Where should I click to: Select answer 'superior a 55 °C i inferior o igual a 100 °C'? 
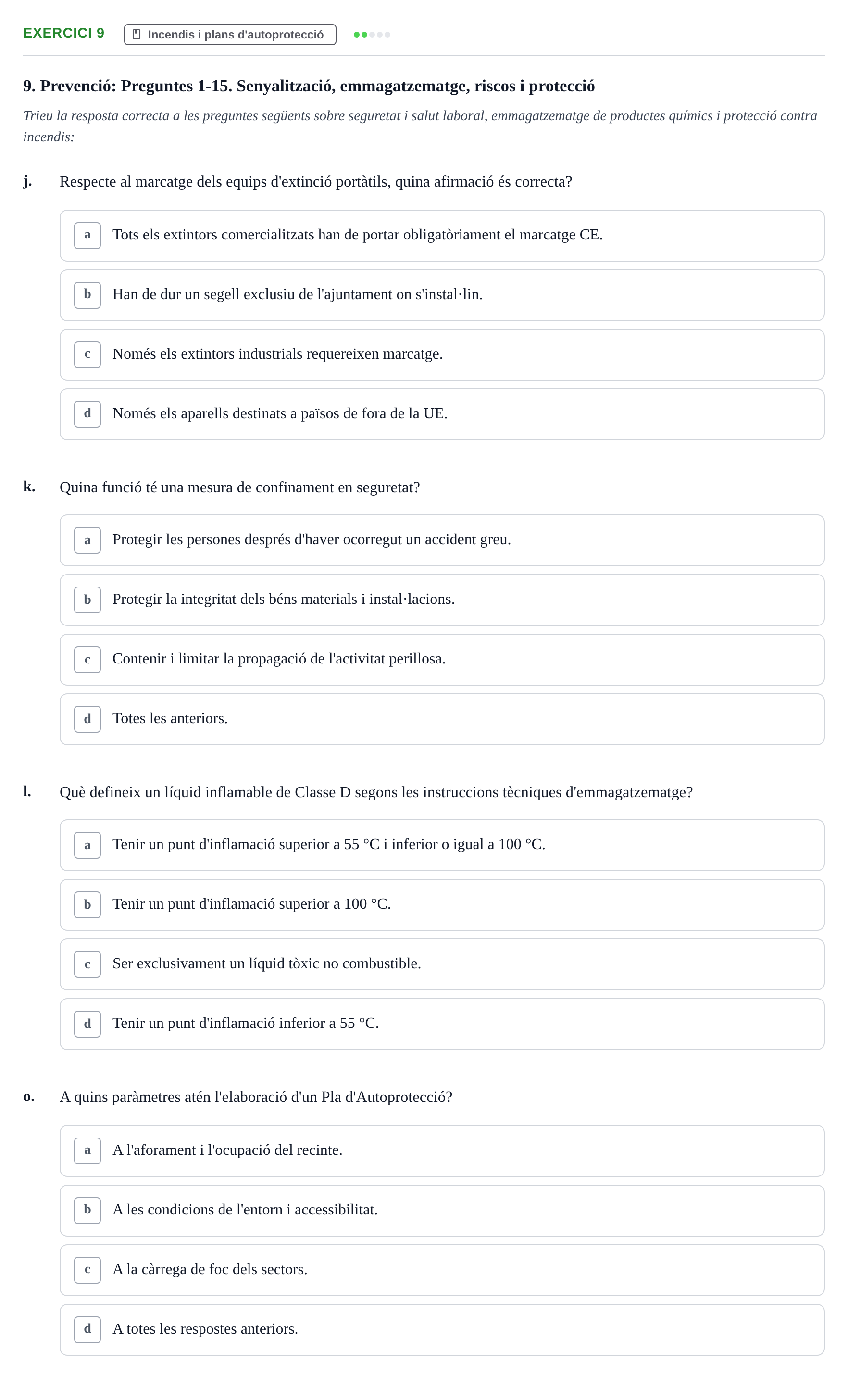click(x=442, y=846)
